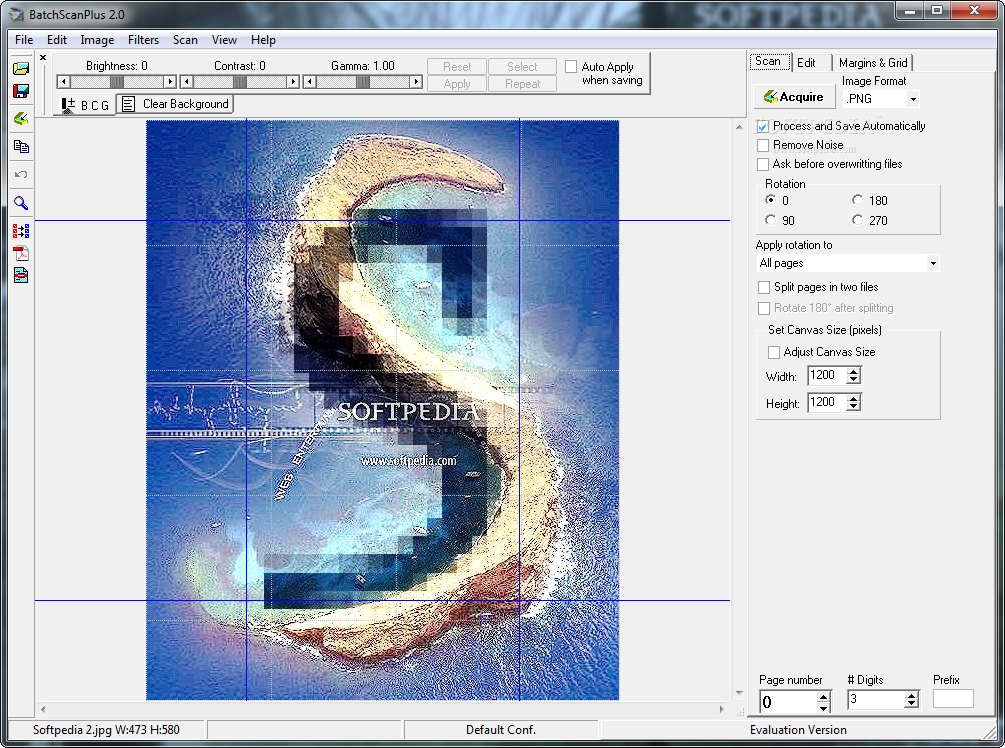This screenshot has height=748, width=1005.
Task: Switch to the Clear Background tab
Action: (175, 104)
